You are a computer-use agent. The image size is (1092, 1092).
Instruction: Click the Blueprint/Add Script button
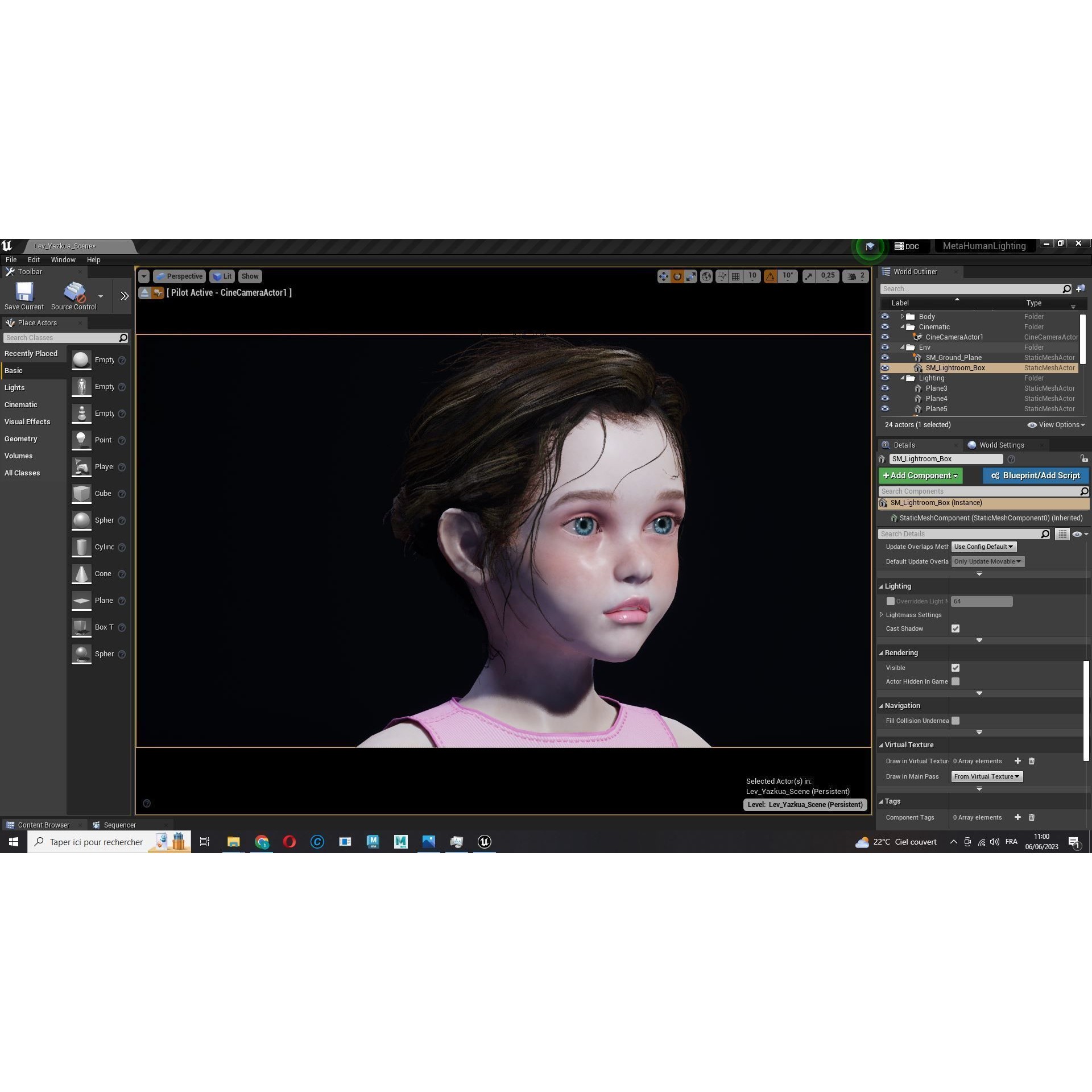coord(1035,475)
